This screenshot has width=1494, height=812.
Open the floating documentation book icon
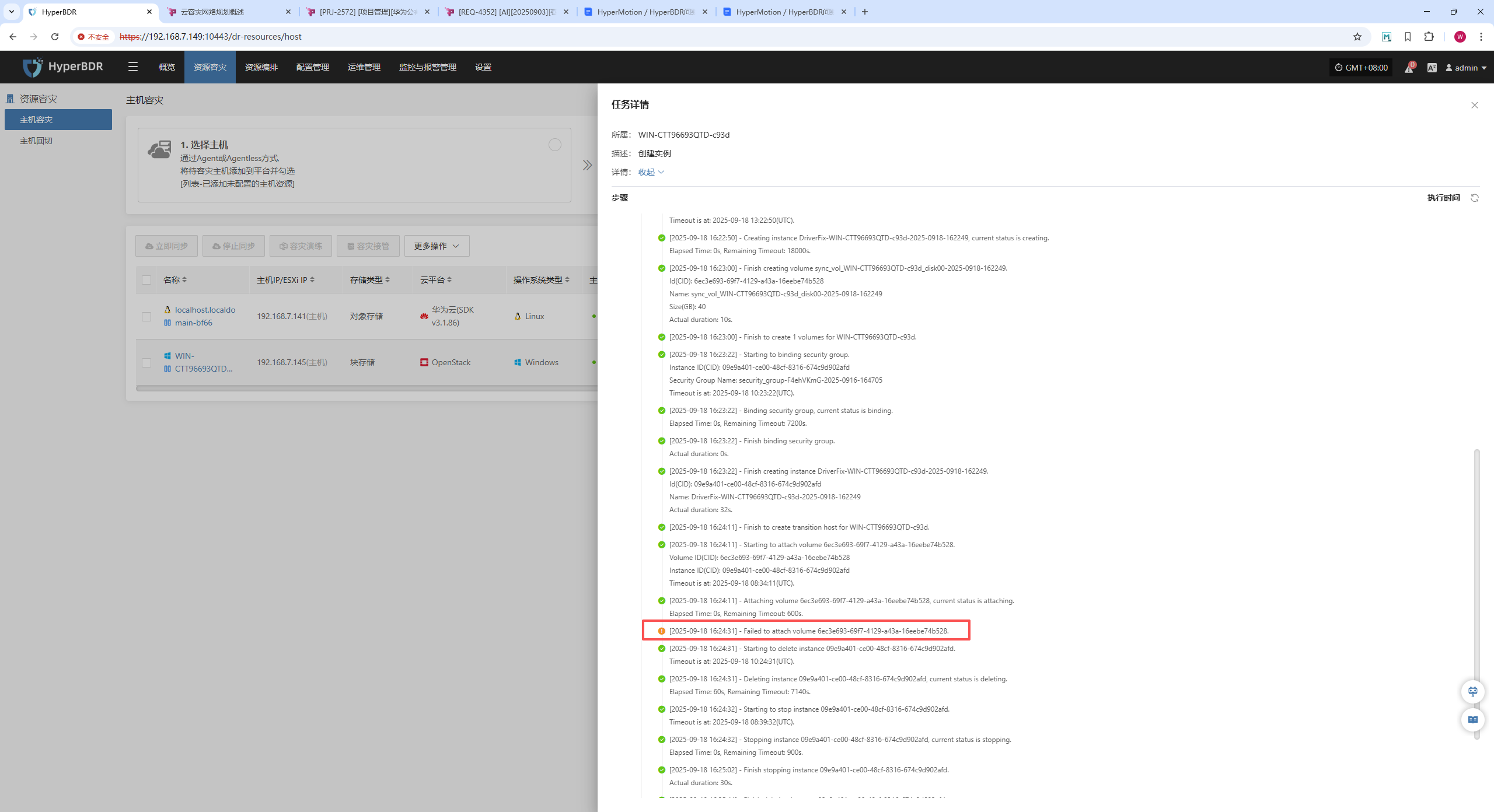point(1472,720)
